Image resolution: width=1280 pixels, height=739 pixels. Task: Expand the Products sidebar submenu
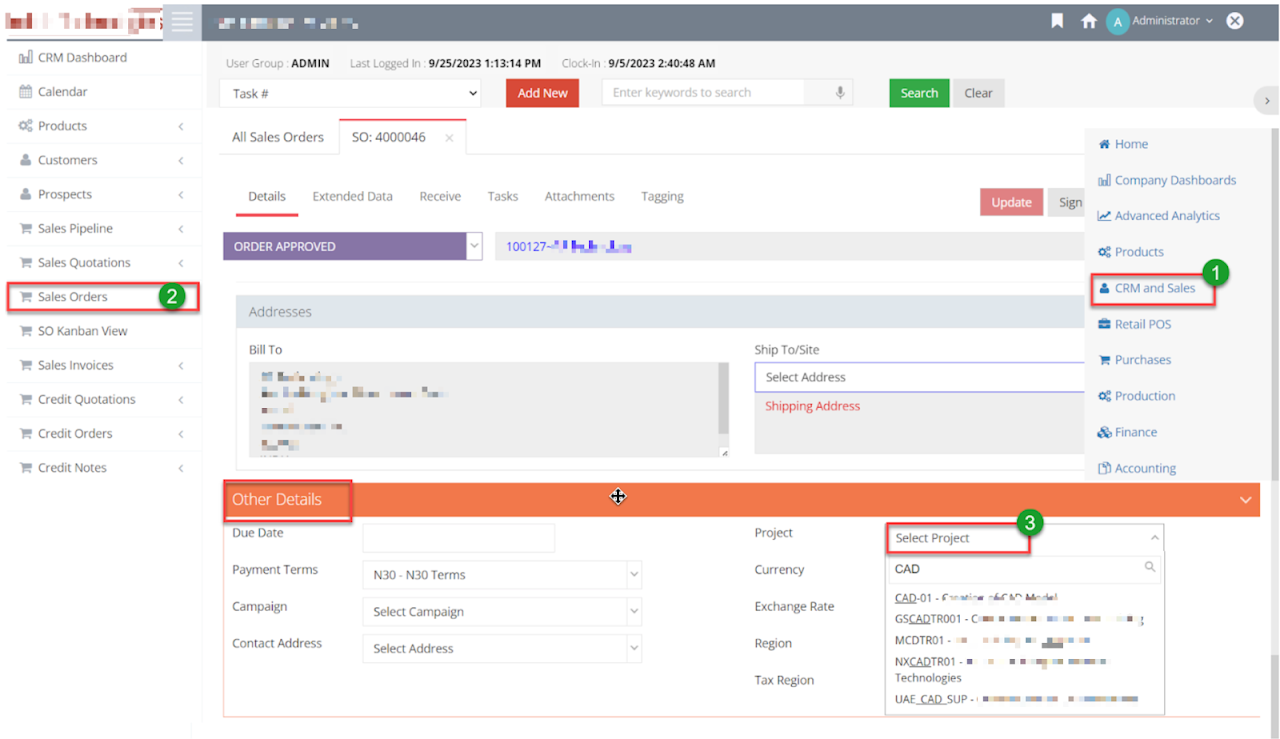coord(181,126)
